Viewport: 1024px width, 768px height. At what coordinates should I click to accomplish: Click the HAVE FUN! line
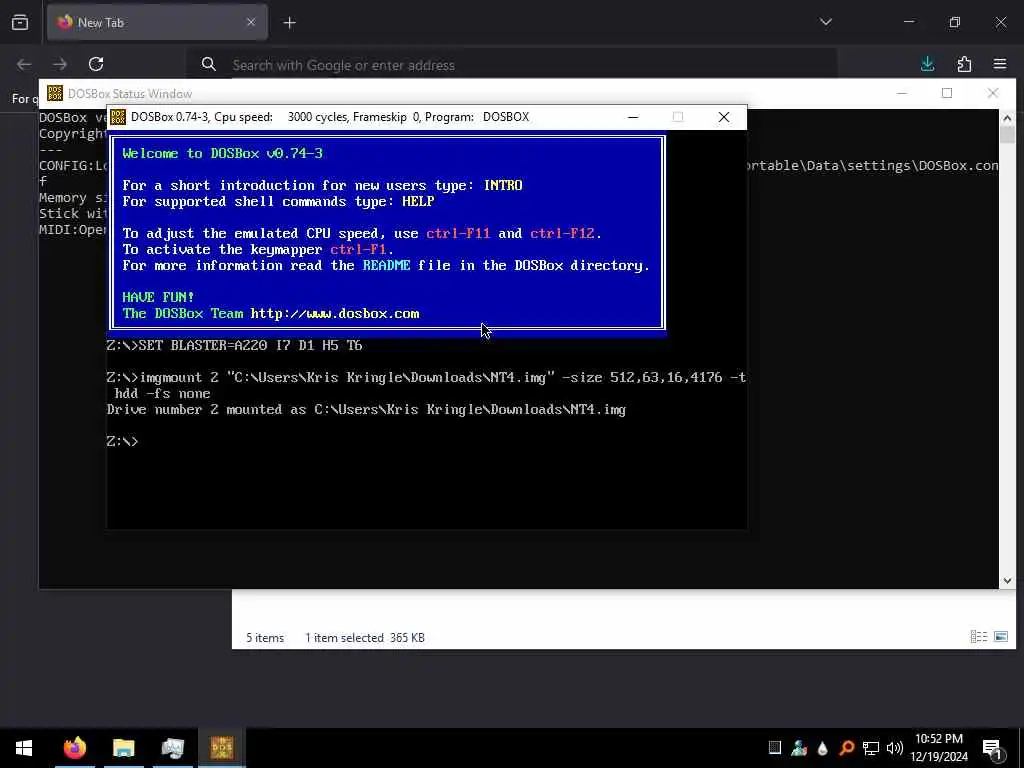click(158, 297)
